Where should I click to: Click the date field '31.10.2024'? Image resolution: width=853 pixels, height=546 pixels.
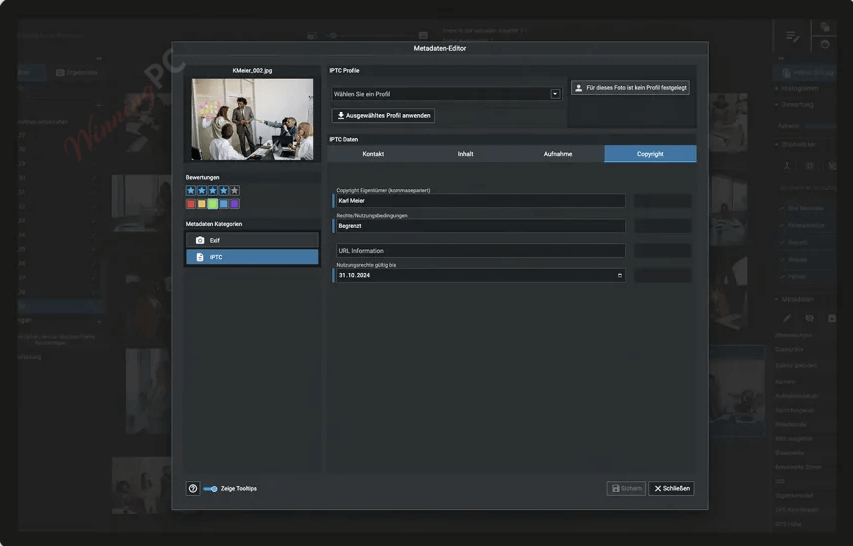[480, 275]
